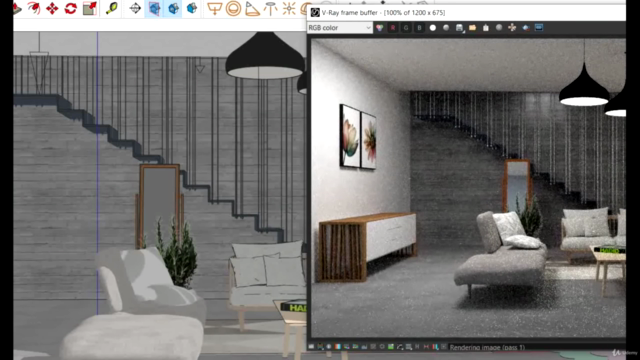640x360 pixels.
Task: Select the Scale tool
Action: (x=90, y=8)
